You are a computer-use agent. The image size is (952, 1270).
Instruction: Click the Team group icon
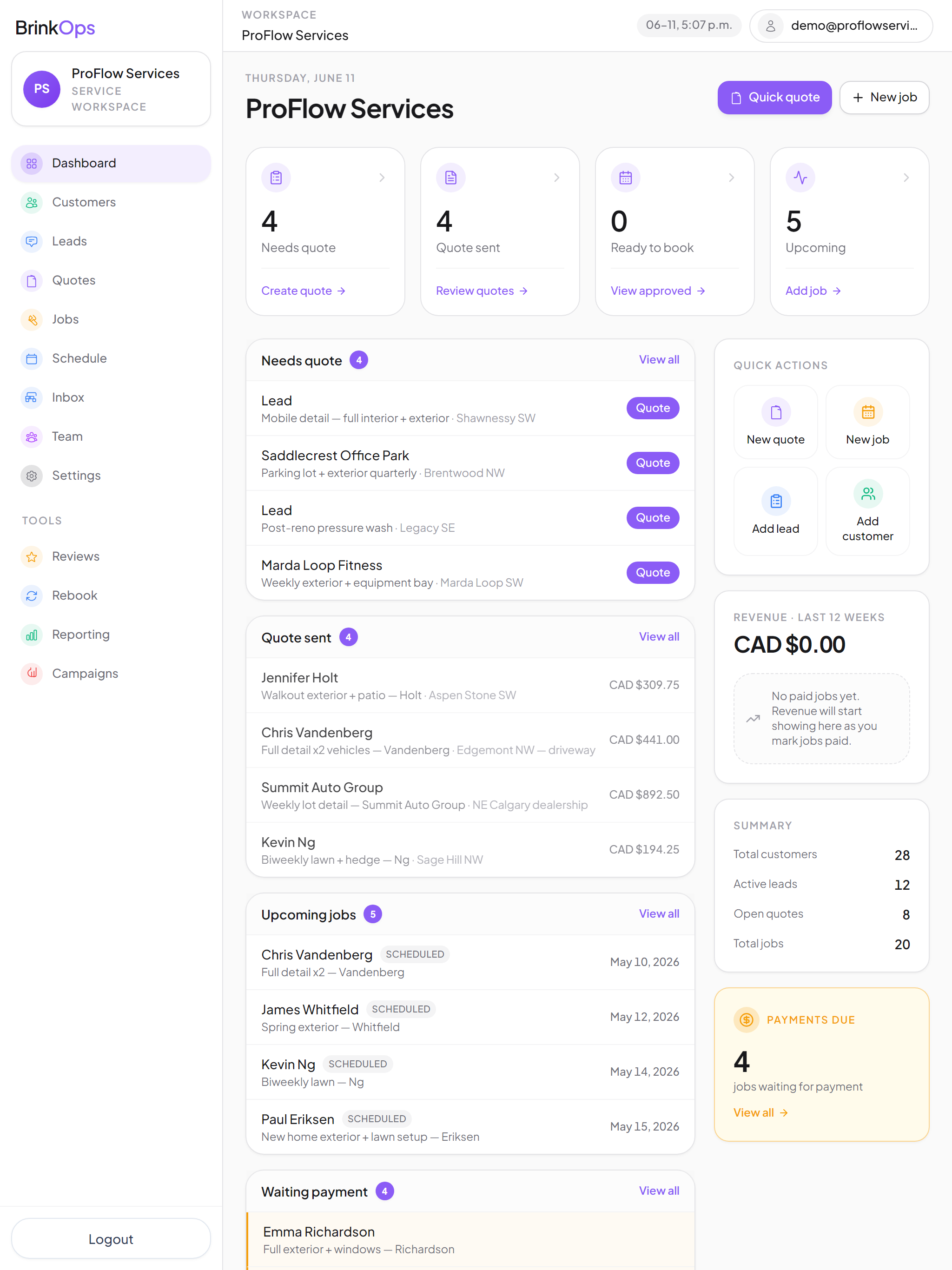click(x=32, y=437)
